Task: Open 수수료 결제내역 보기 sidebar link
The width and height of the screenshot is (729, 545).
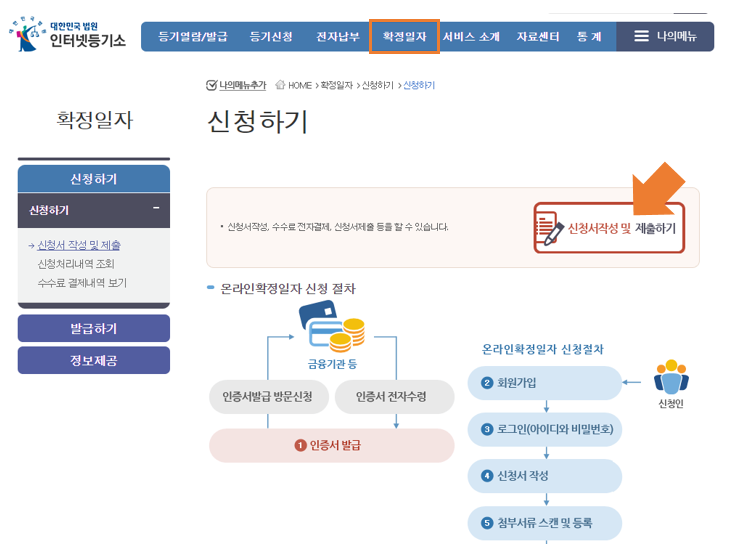Action: [x=82, y=283]
